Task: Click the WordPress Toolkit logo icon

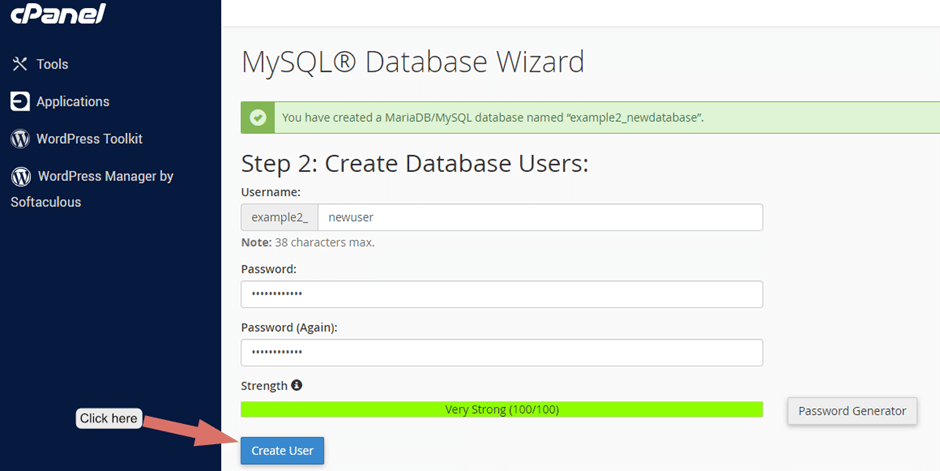Action: [x=20, y=138]
